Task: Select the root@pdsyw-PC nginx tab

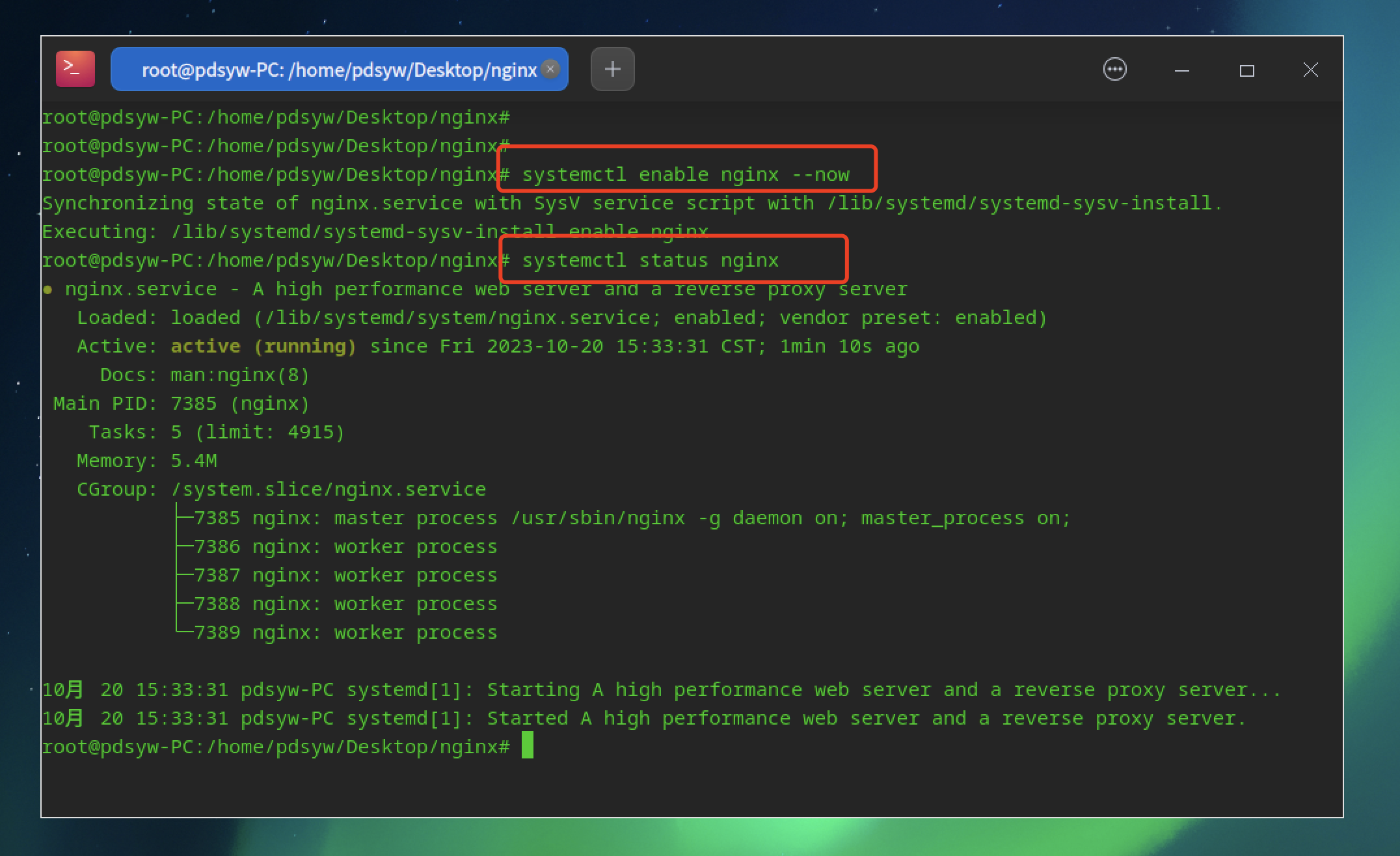Action: tap(338, 70)
